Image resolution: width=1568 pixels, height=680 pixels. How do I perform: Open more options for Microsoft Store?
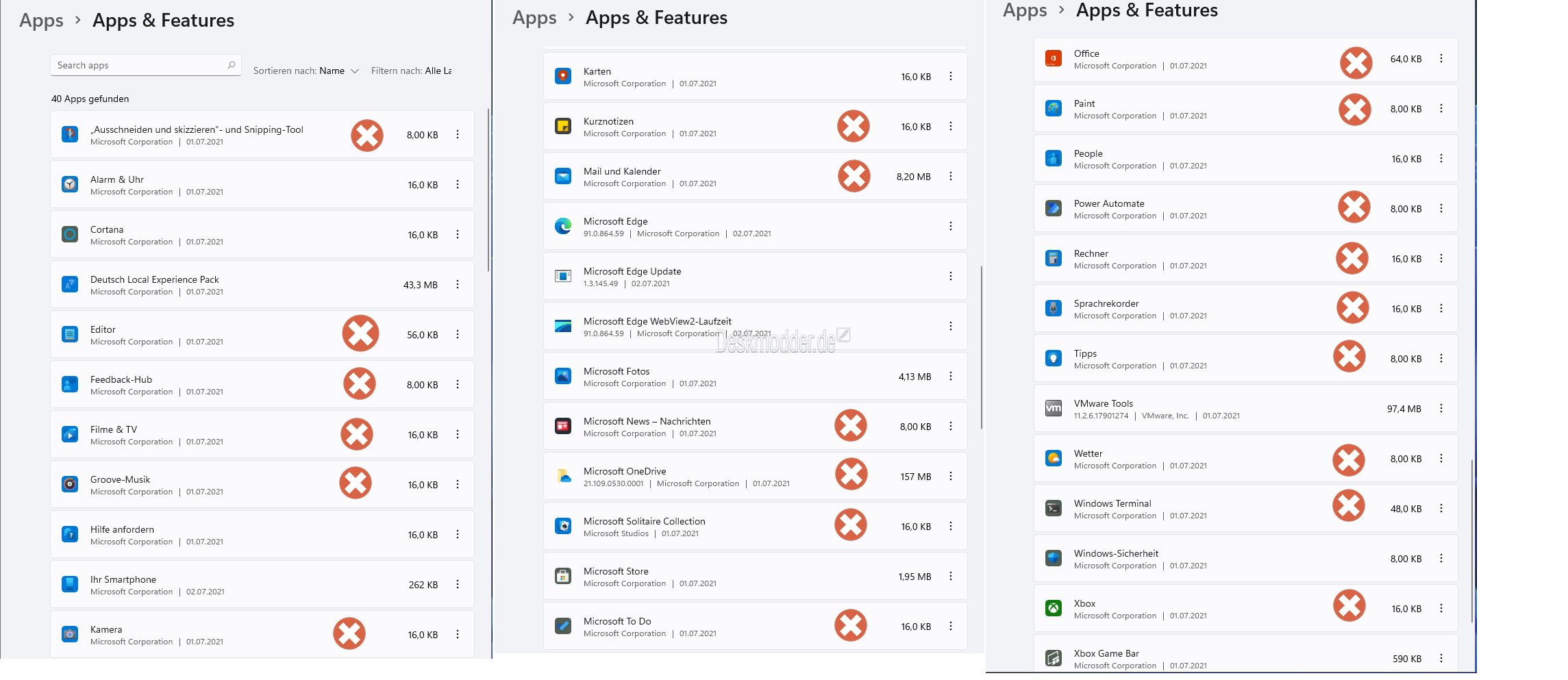tap(951, 576)
